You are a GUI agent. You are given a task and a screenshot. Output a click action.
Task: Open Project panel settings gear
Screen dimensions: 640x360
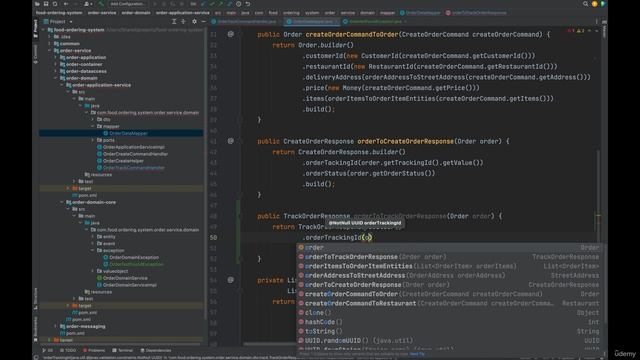(194, 21)
